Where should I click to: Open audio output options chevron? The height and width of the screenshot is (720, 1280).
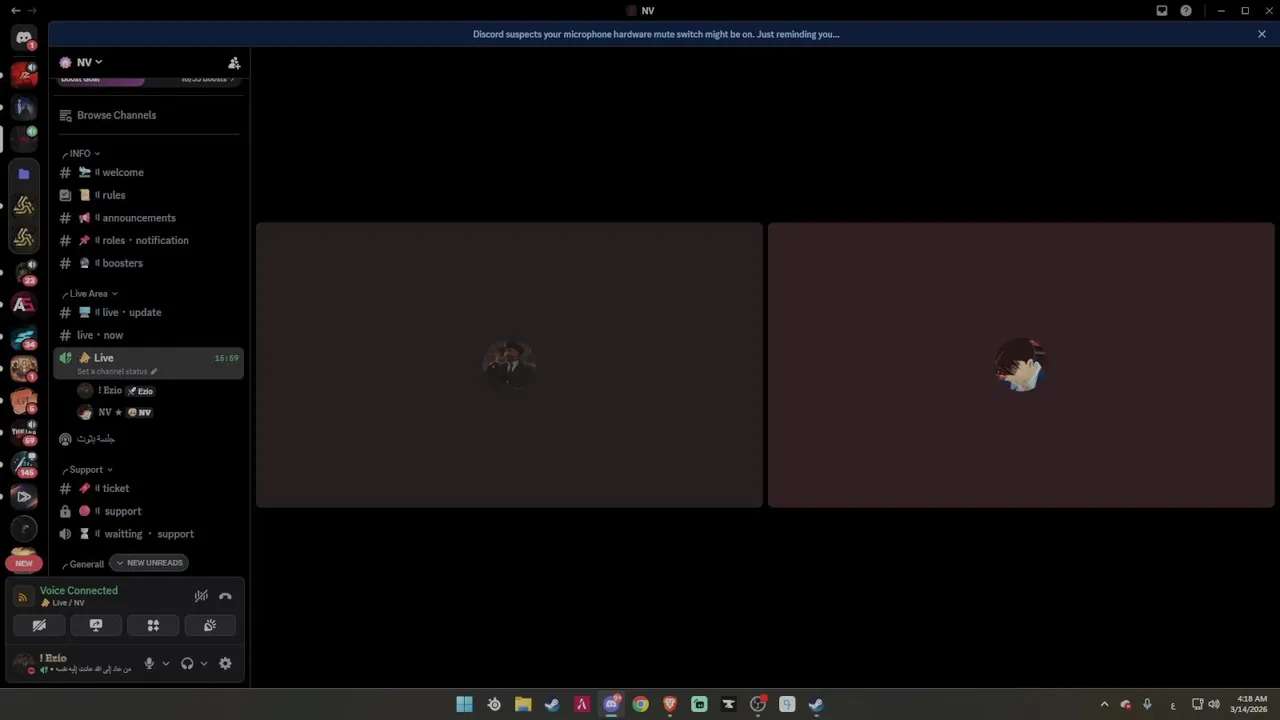pos(204,663)
